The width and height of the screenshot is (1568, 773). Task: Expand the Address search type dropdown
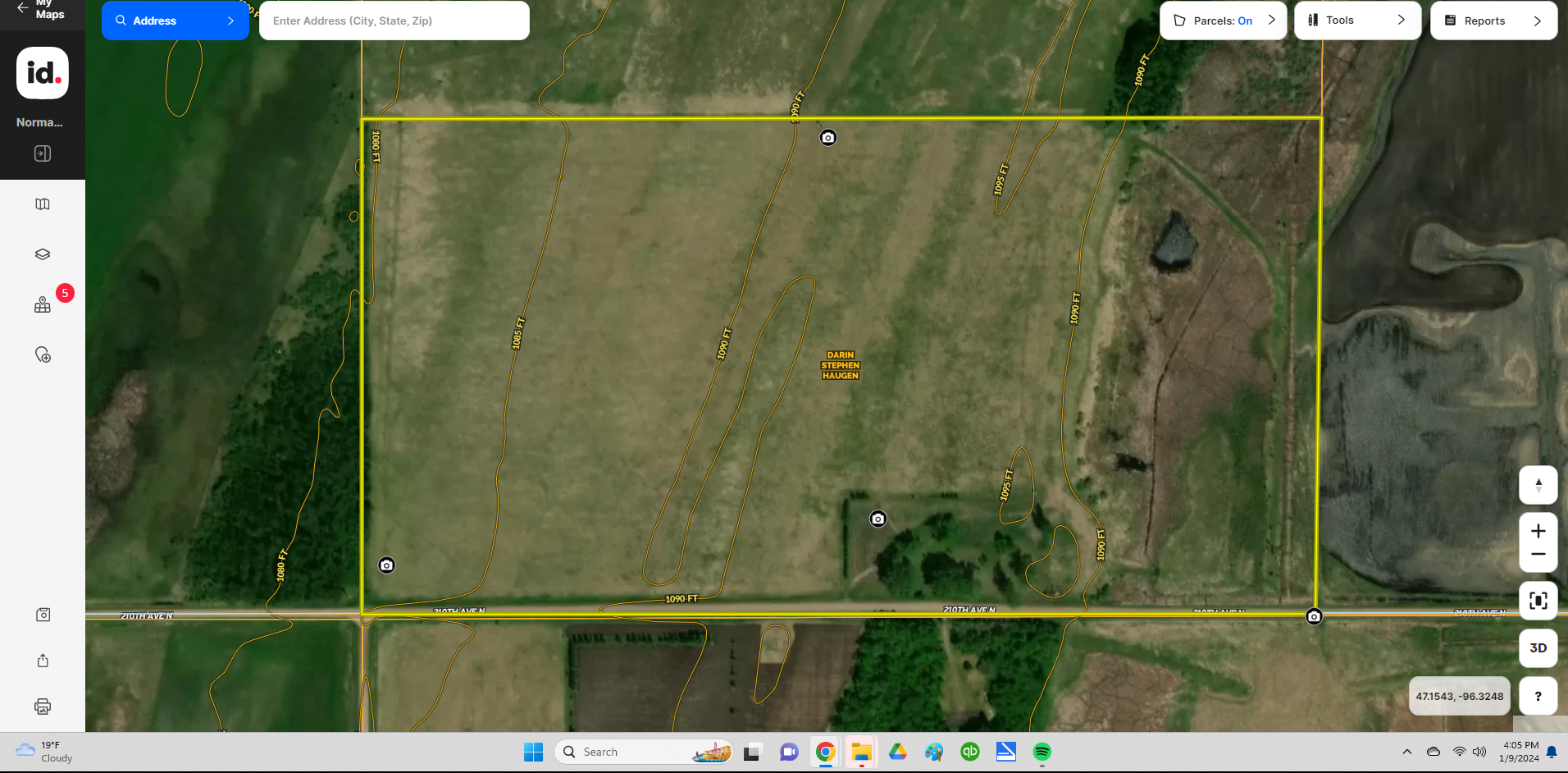point(175,21)
